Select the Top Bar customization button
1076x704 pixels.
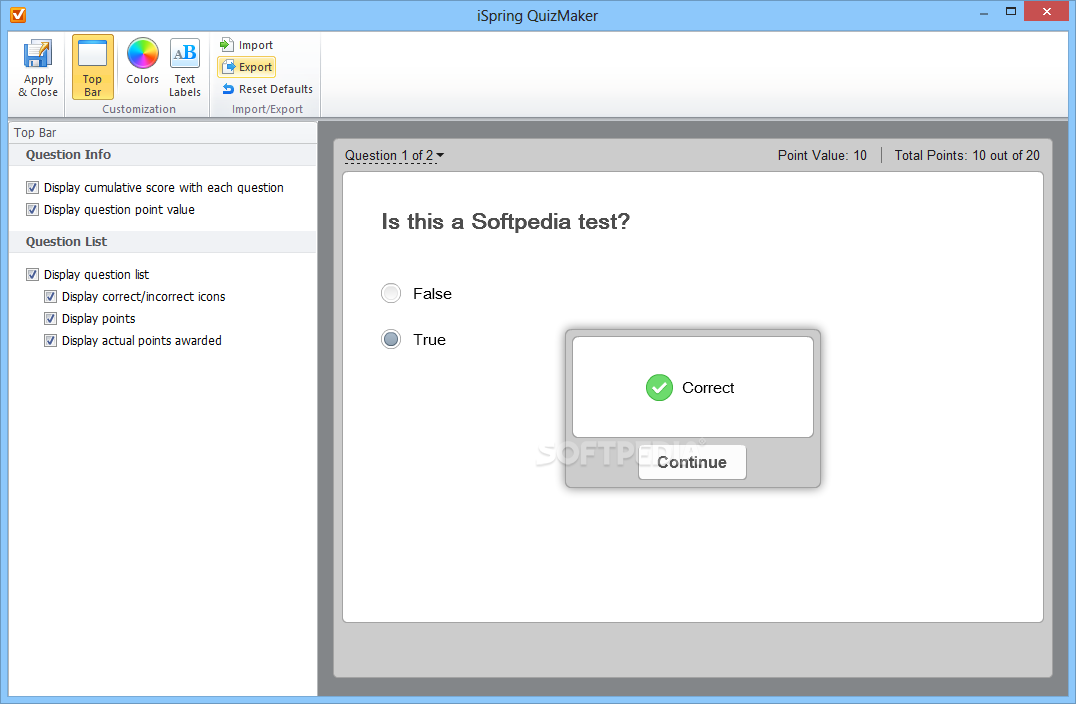93,67
